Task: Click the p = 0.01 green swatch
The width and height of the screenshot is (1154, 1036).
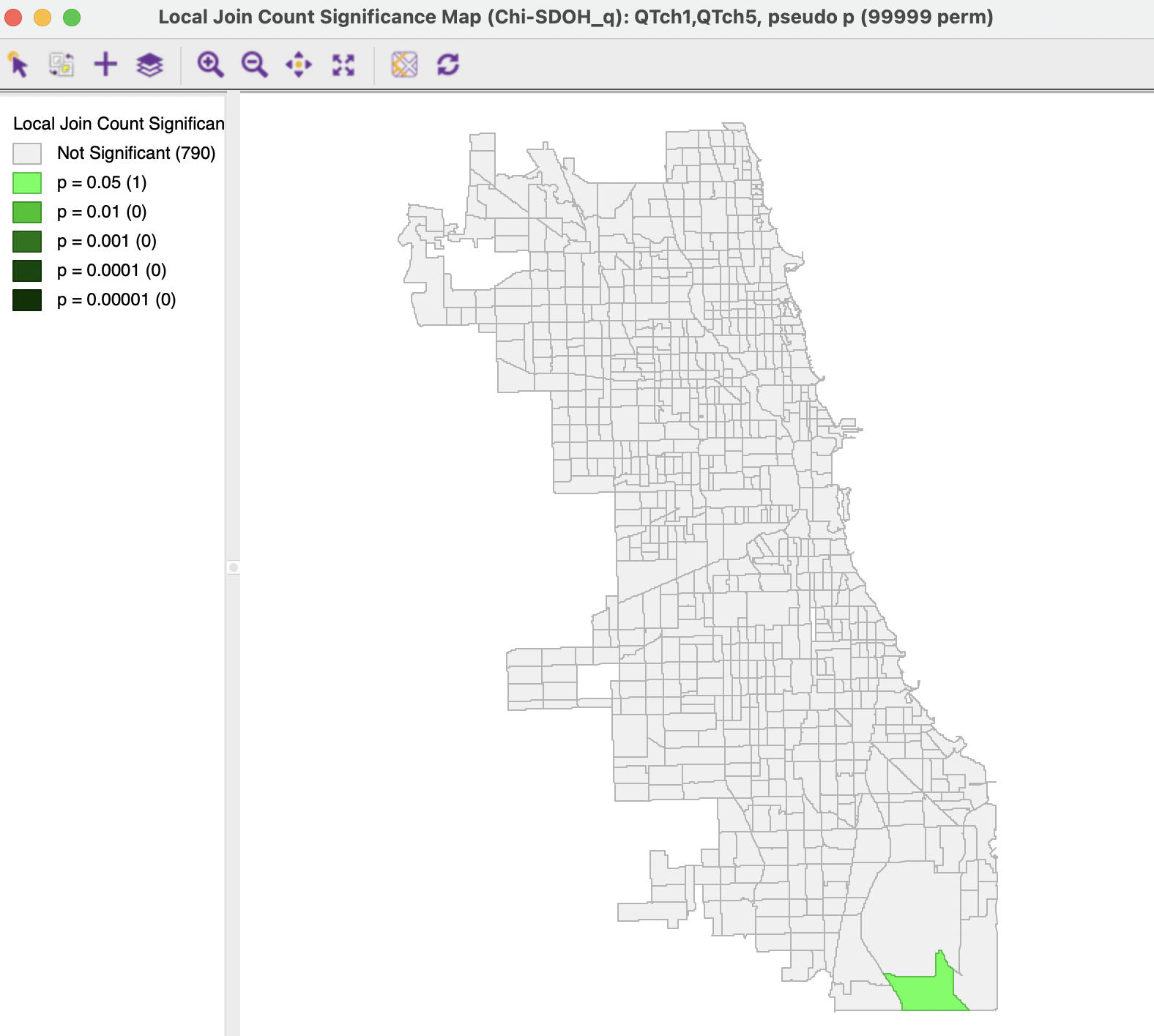Action: pos(27,212)
